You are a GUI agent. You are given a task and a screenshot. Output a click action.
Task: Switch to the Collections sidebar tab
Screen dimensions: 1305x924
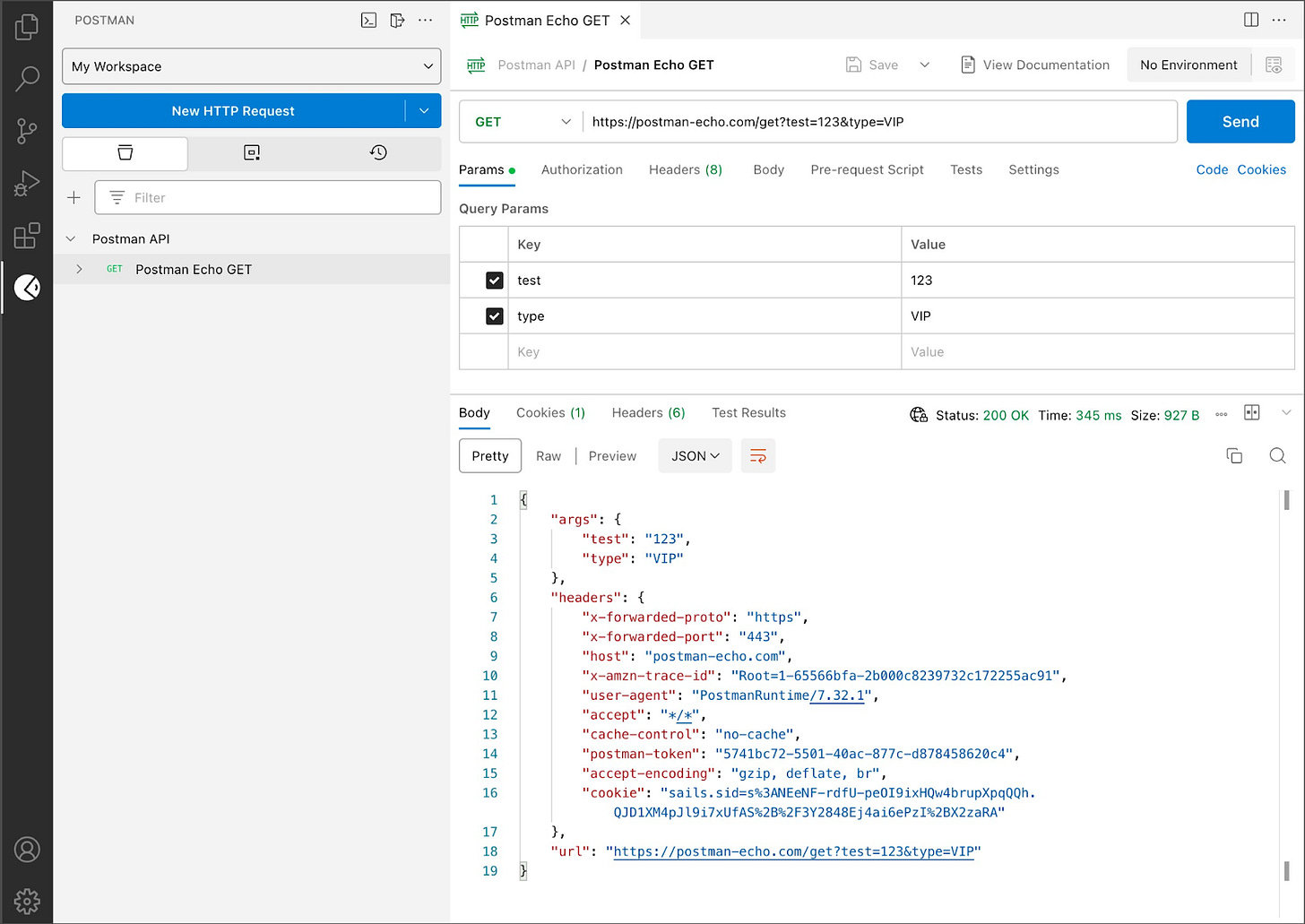click(125, 153)
